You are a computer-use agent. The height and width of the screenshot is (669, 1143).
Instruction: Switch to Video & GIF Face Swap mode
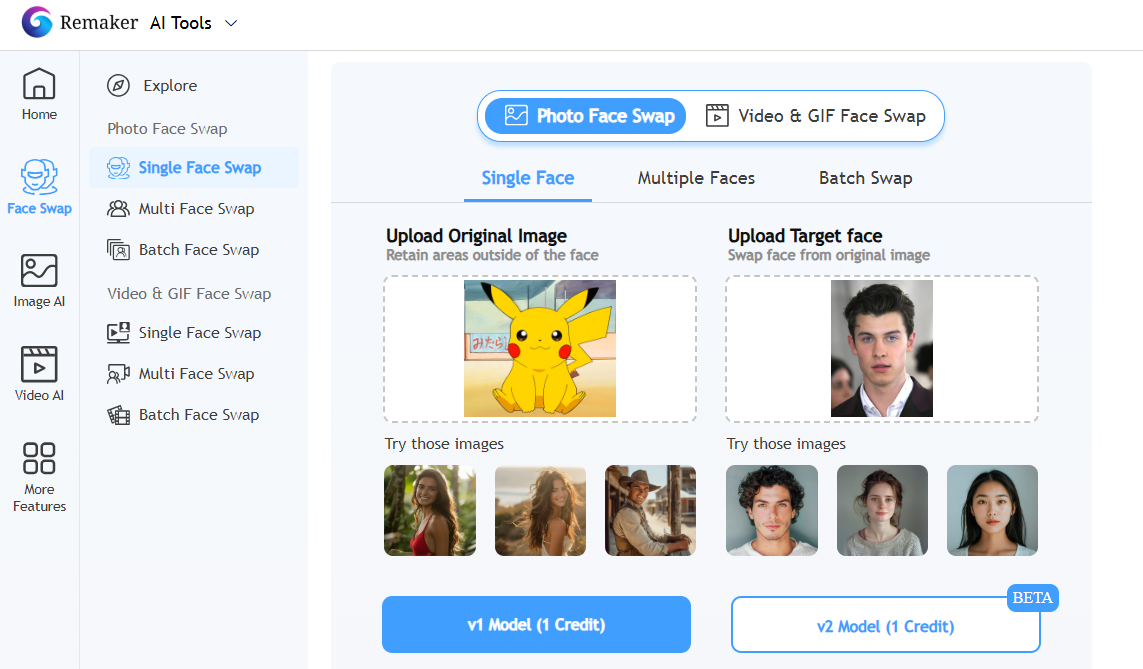point(815,116)
